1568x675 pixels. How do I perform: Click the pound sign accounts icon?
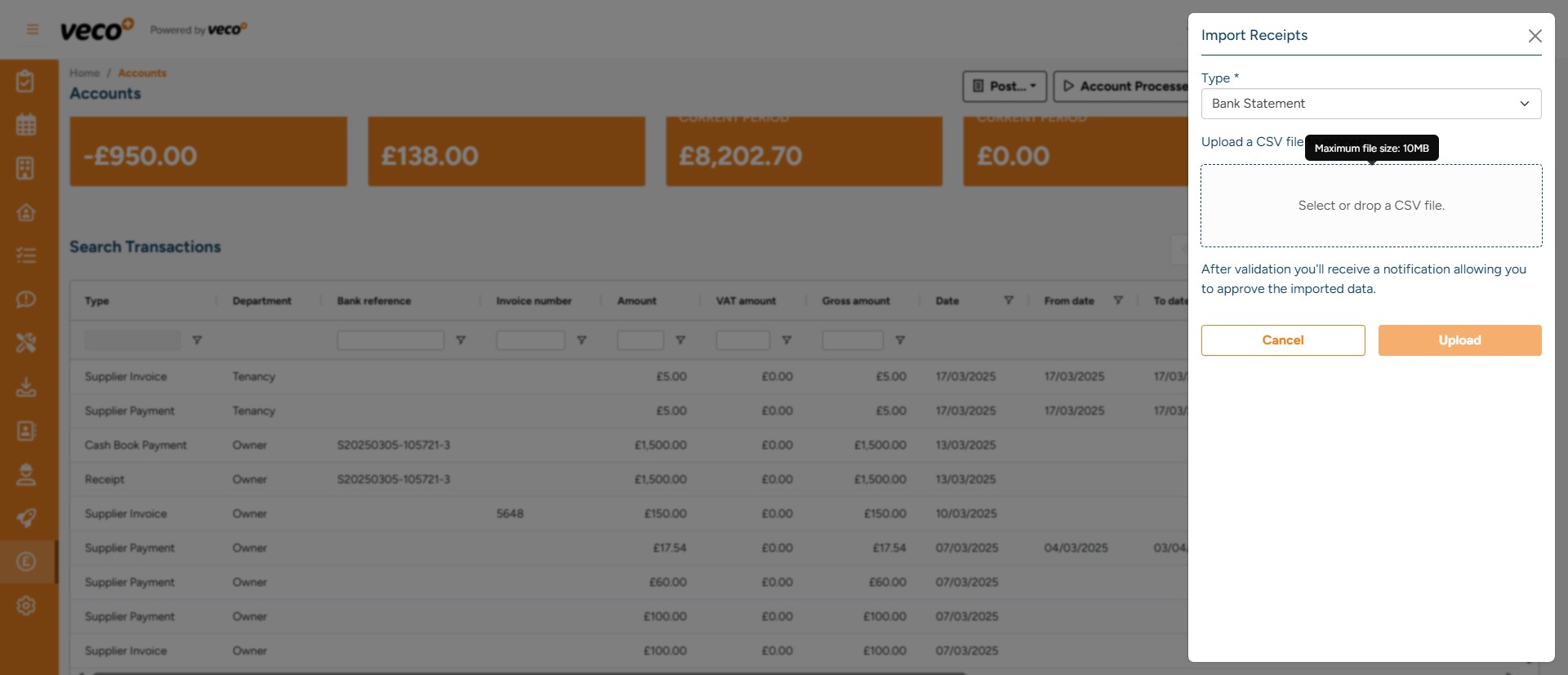26,562
